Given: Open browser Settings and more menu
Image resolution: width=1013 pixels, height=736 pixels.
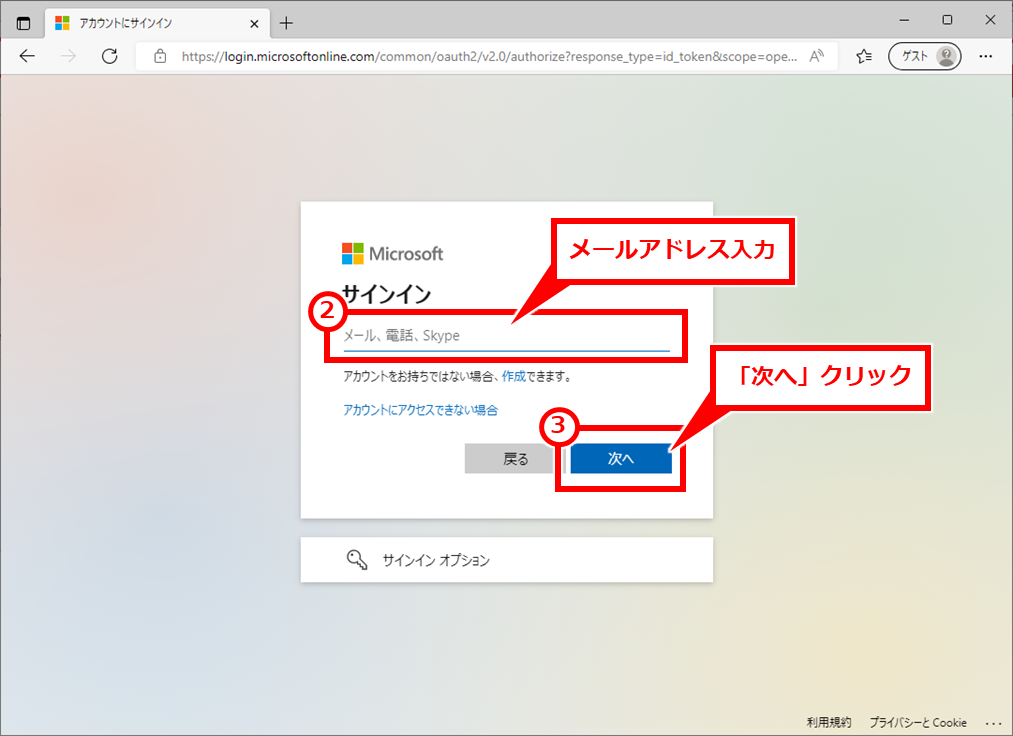Looking at the screenshot, I should (x=985, y=56).
